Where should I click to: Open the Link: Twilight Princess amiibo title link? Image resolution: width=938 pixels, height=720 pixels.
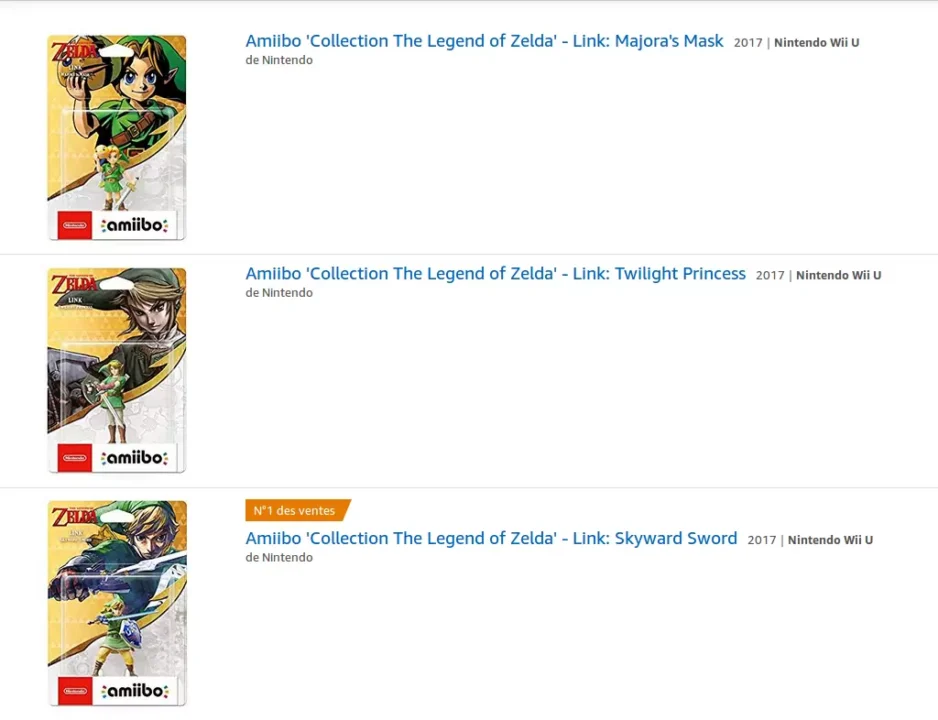(495, 274)
